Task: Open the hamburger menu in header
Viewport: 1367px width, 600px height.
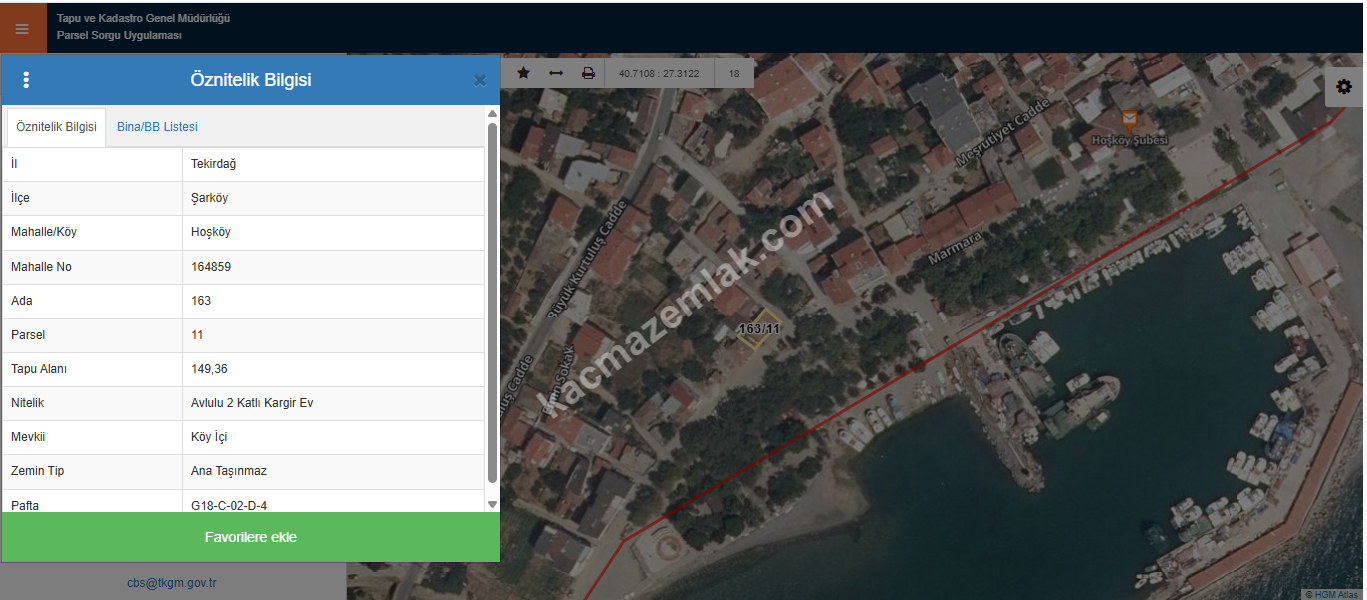Action: 22,28
